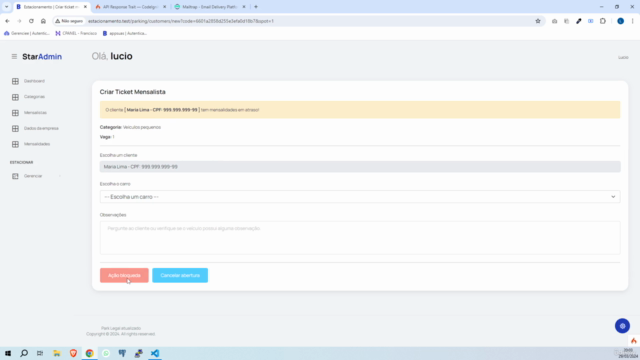Open the tab search dropdown arrow

(x=7, y=7)
